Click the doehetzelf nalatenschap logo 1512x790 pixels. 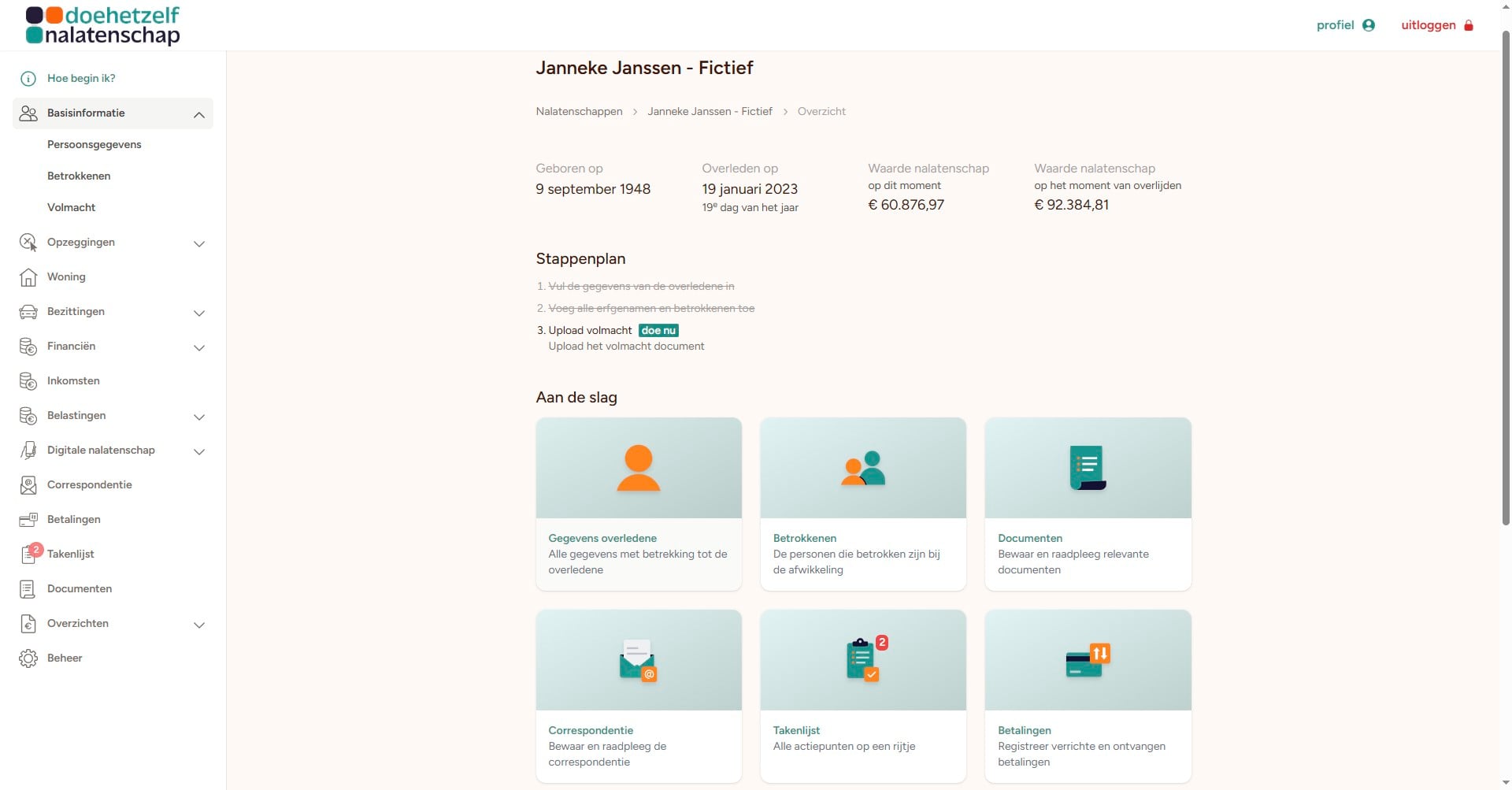(102, 25)
